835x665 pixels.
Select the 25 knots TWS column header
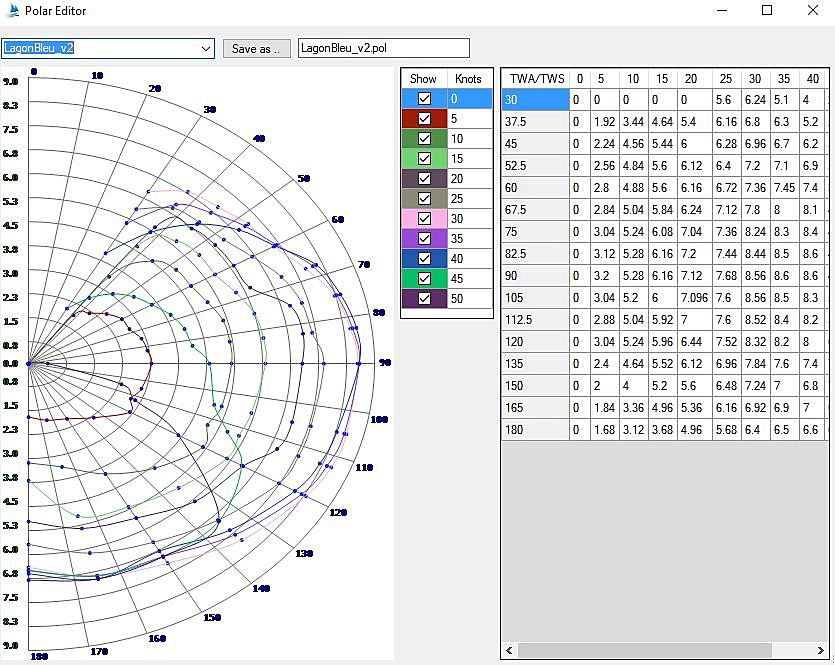coord(726,79)
